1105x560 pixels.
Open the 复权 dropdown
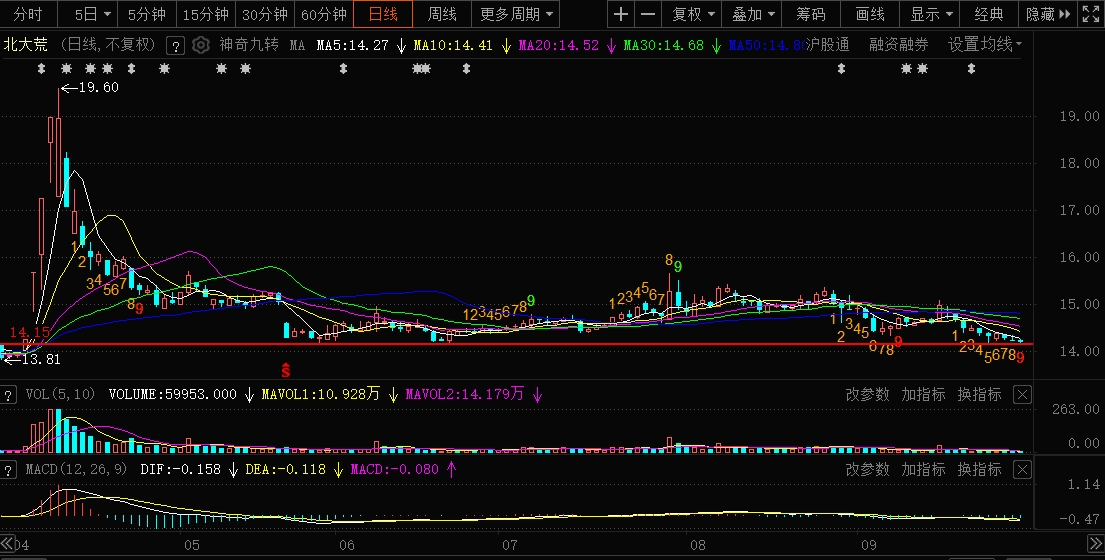coord(693,14)
